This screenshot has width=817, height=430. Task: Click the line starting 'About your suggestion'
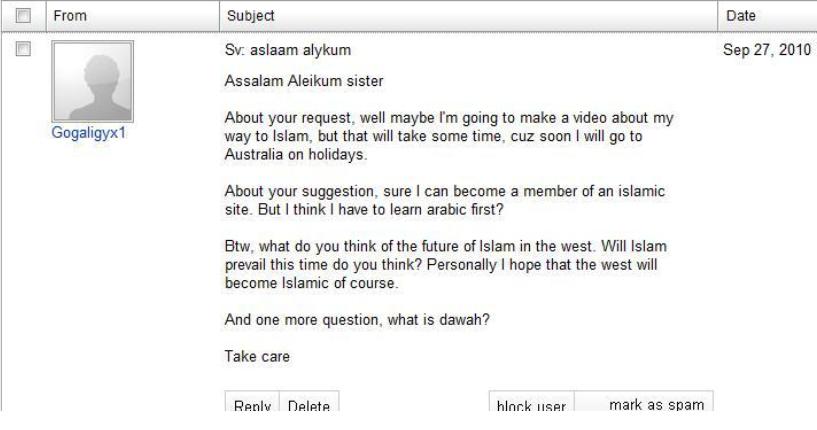click(447, 190)
